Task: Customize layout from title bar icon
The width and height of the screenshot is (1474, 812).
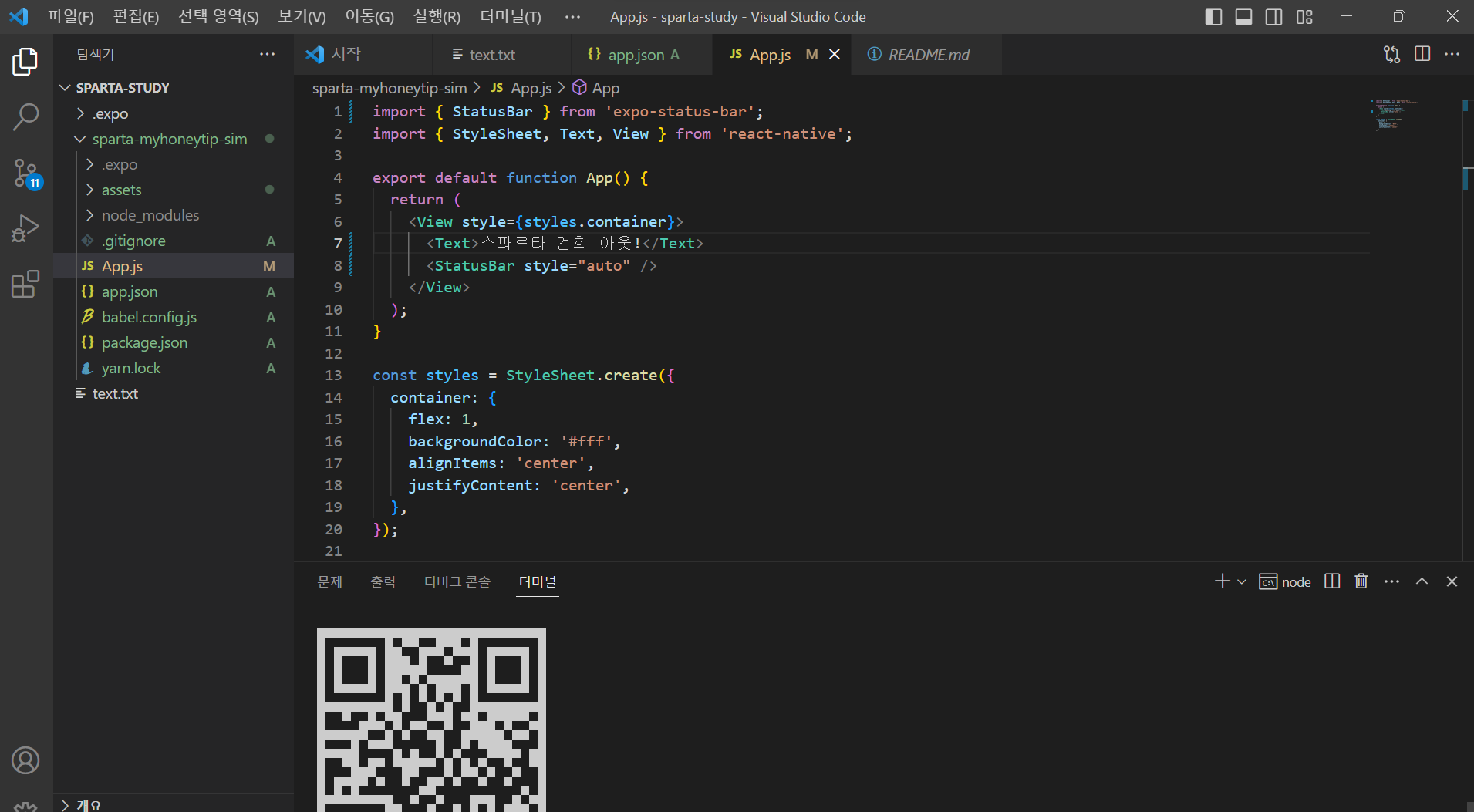Action: pos(1304,17)
